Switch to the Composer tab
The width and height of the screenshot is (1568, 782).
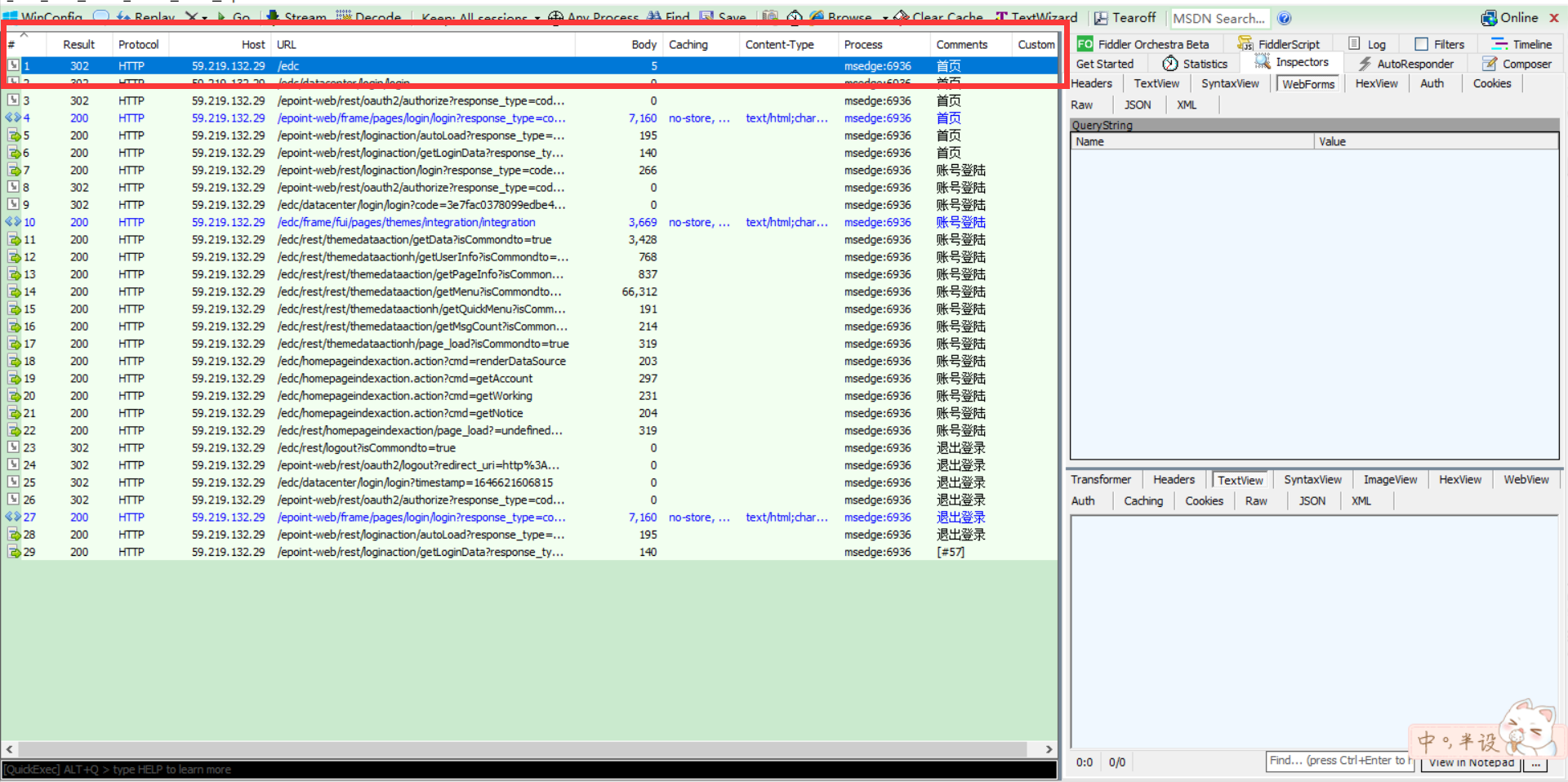(x=1517, y=64)
